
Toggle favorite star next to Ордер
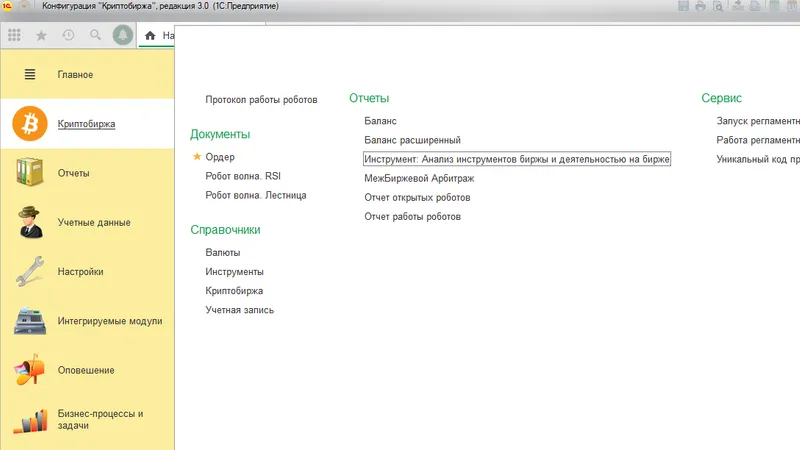tap(197, 157)
